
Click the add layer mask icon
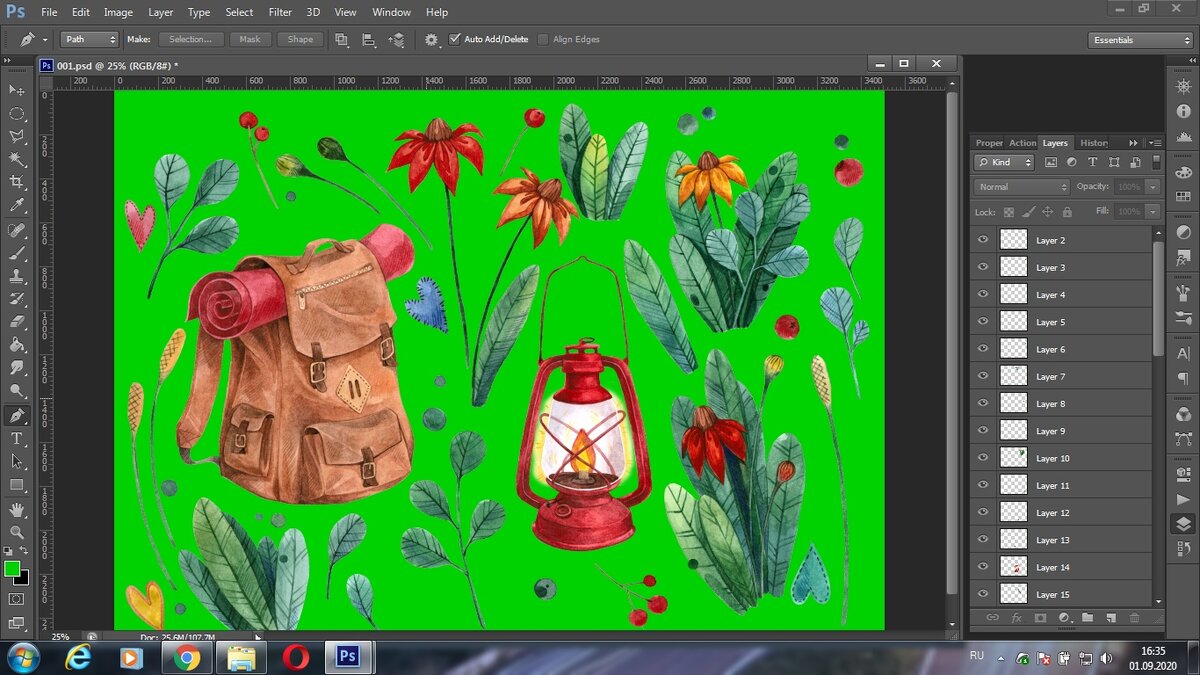pyautogui.click(x=1040, y=618)
